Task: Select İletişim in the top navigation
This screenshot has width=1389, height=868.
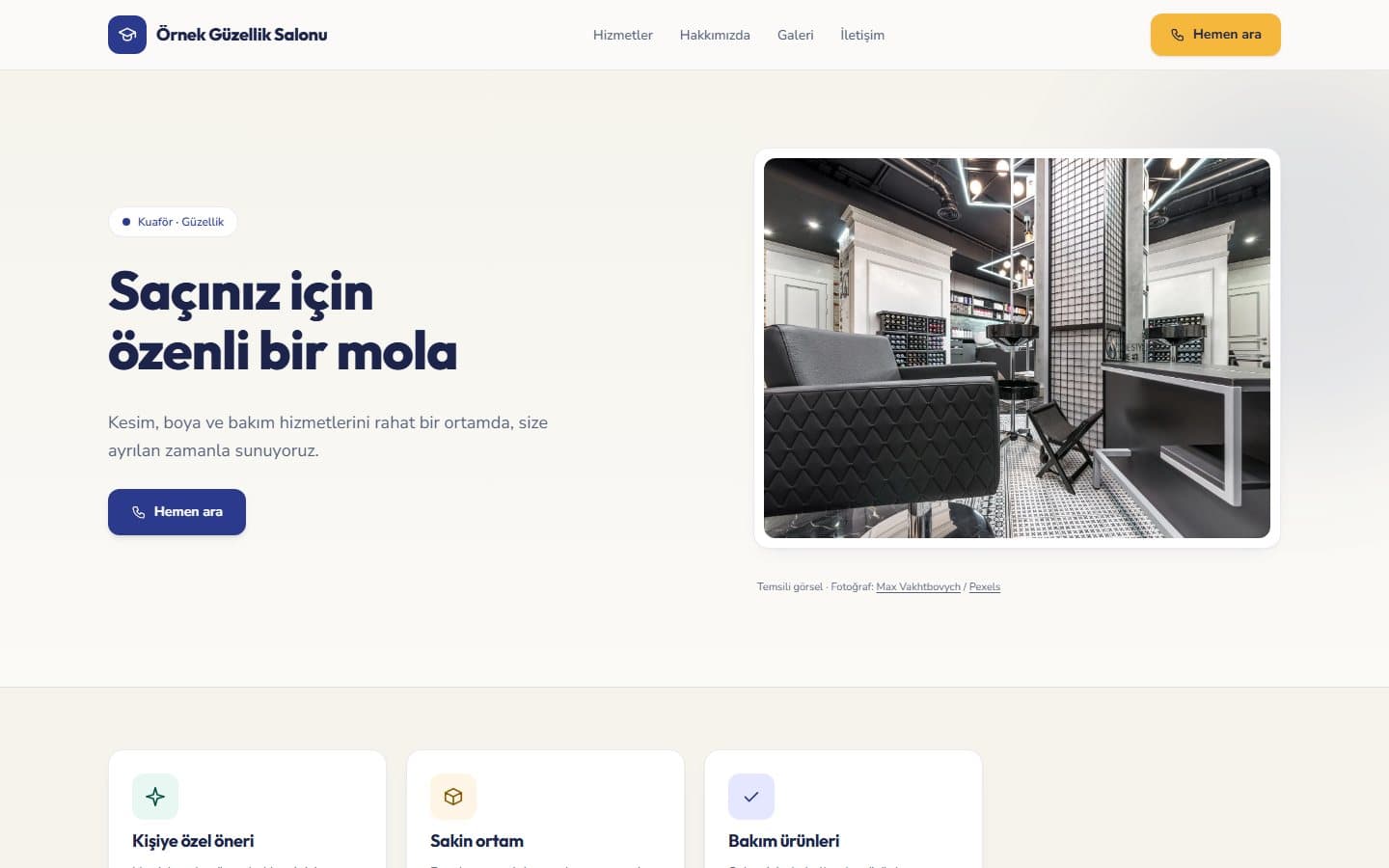Action: click(862, 35)
